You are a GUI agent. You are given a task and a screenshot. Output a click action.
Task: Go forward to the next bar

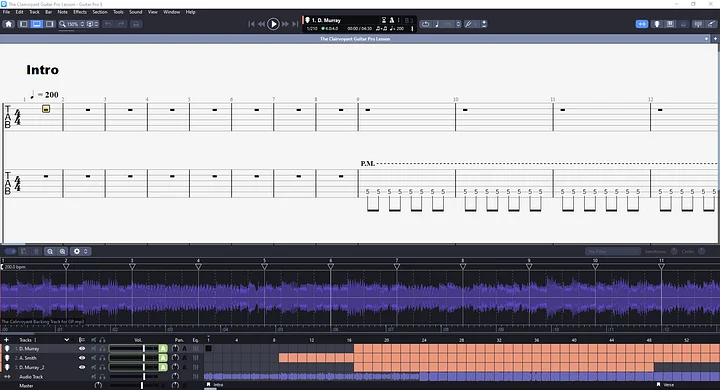[x=285, y=24]
